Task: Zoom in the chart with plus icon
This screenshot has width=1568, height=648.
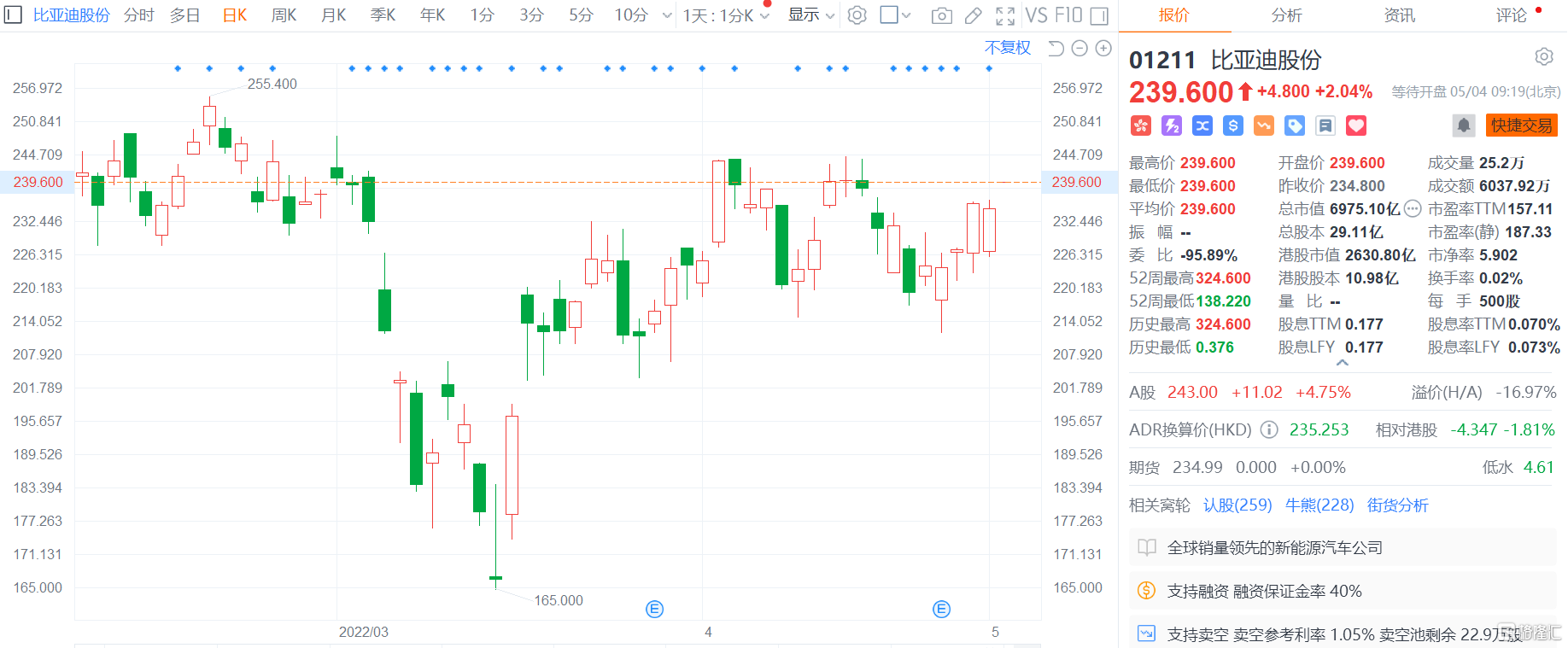Action: click(x=1103, y=48)
